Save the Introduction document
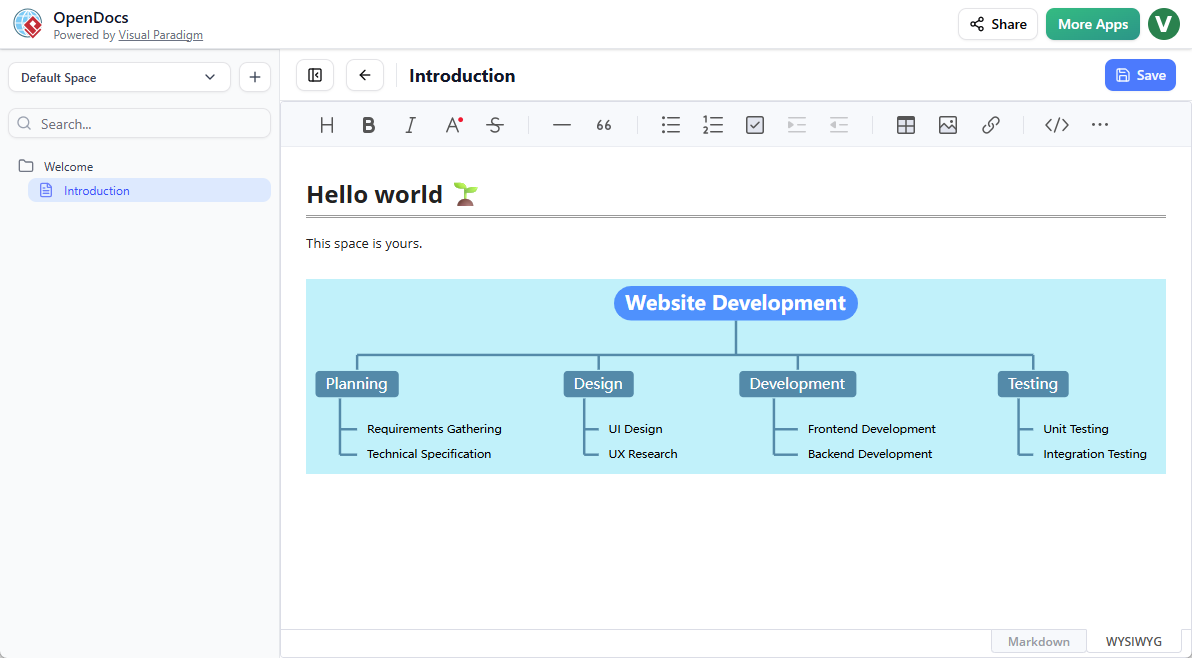1192x658 pixels. [1140, 75]
